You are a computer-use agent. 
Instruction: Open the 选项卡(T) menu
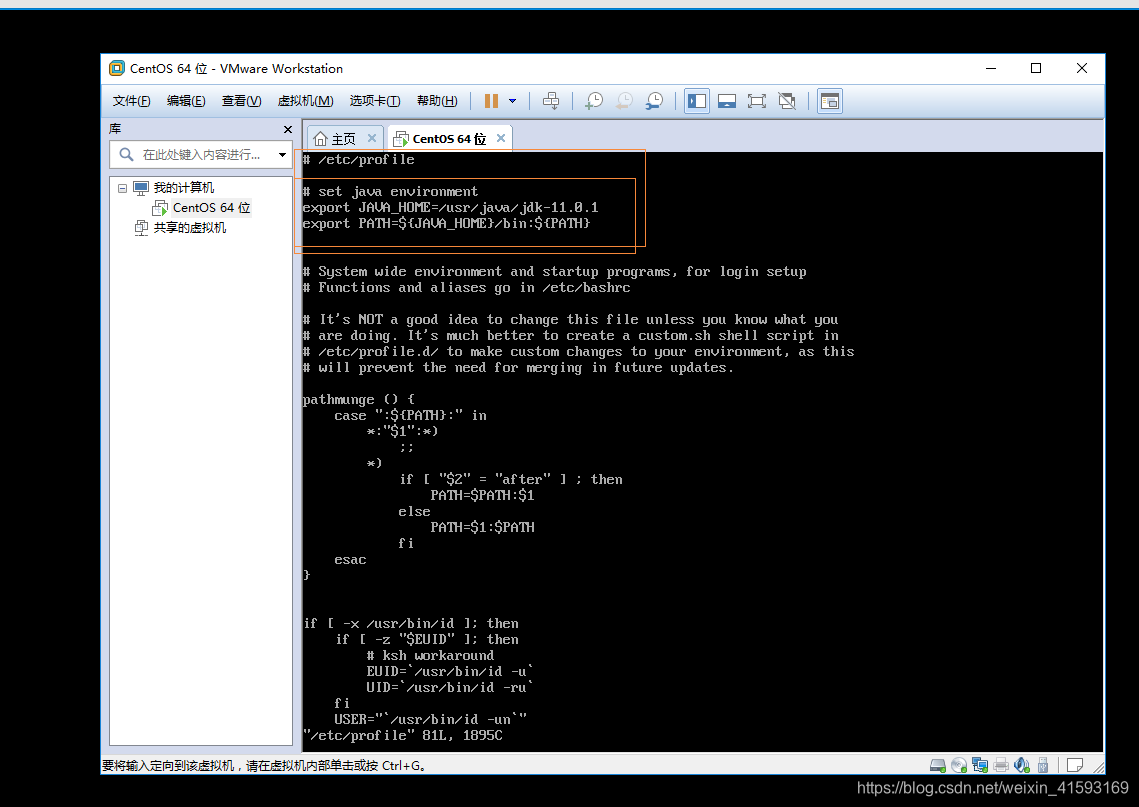(x=375, y=101)
